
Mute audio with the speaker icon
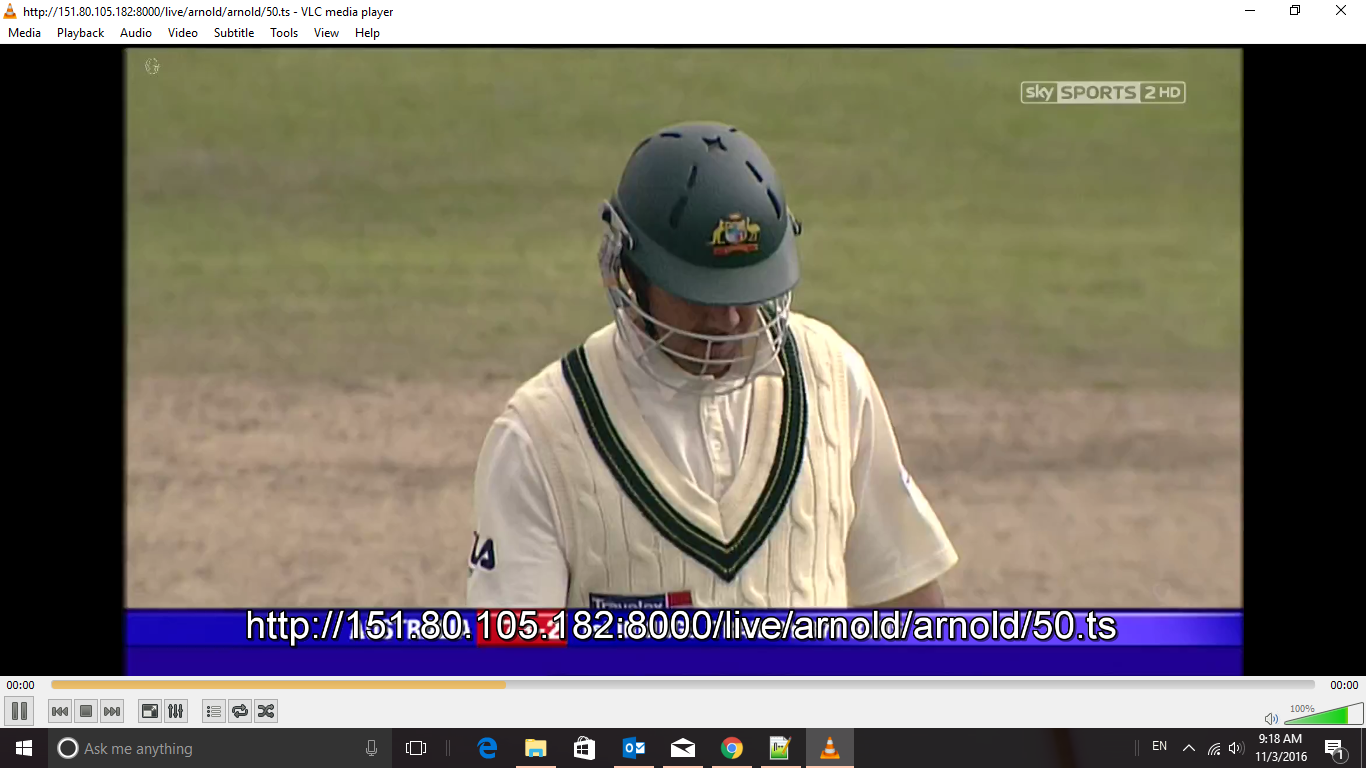click(x=1271, y=718)
